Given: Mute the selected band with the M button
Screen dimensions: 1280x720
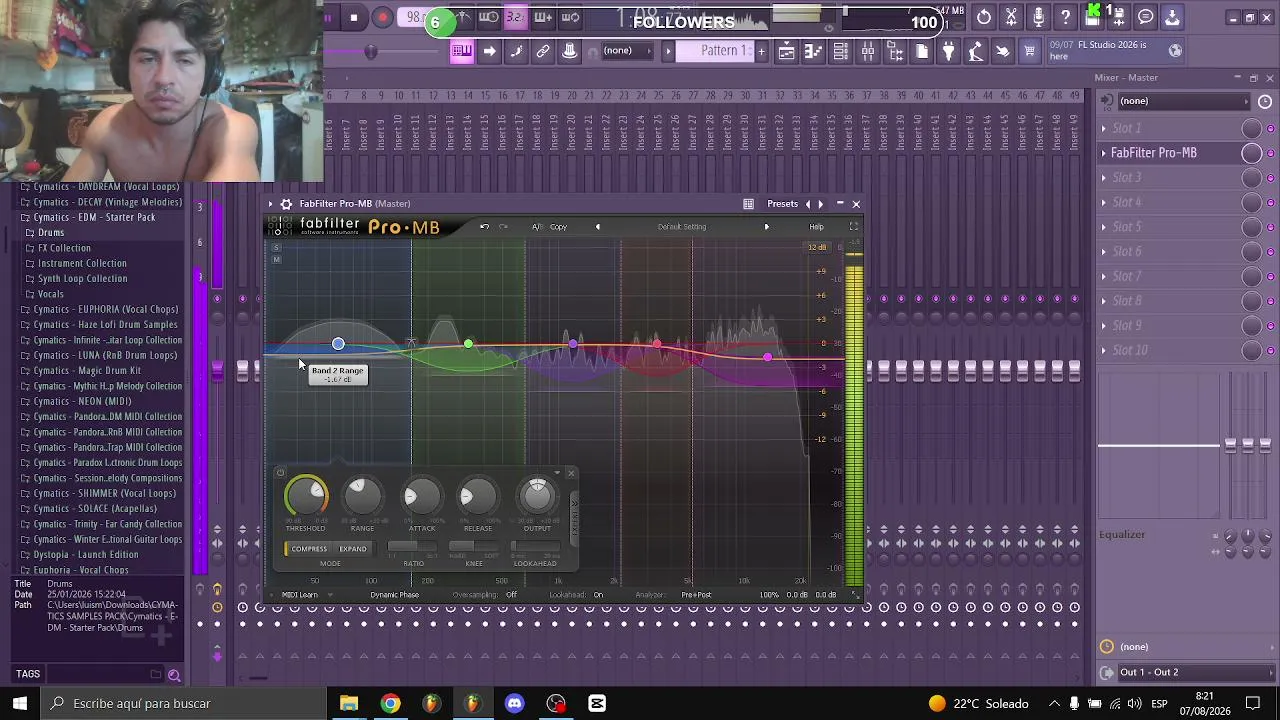Looking at the screenshot, I should [276, 260].
